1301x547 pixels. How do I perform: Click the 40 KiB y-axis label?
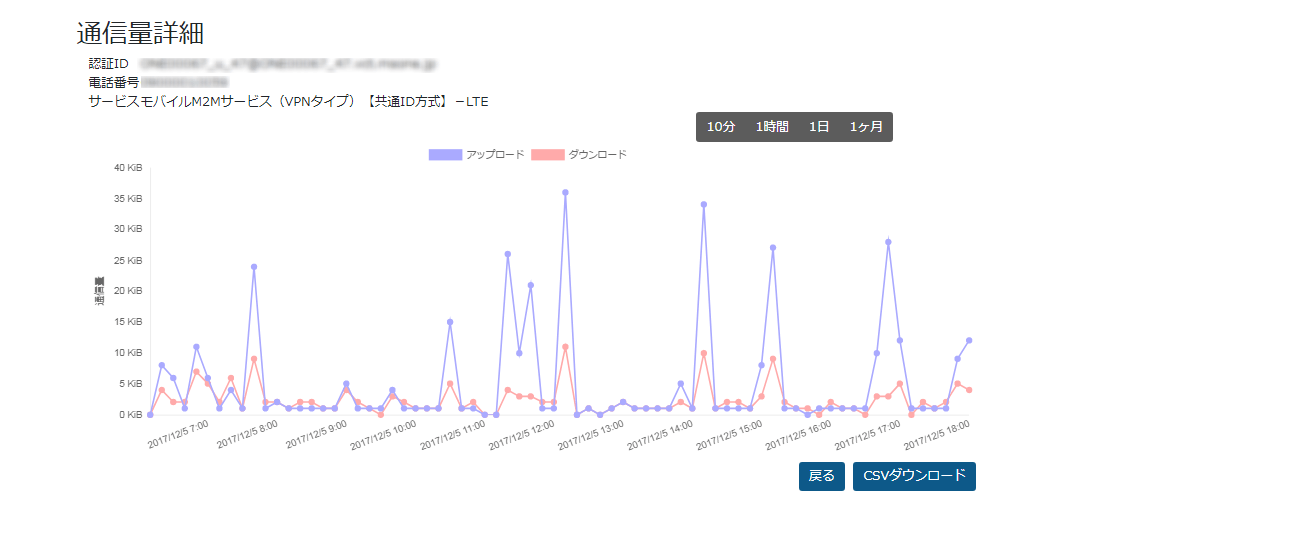[128, 168]
